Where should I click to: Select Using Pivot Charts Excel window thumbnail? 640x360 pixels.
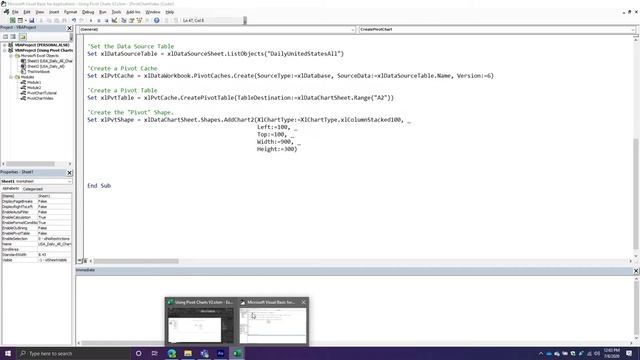(x=201, y=321)
